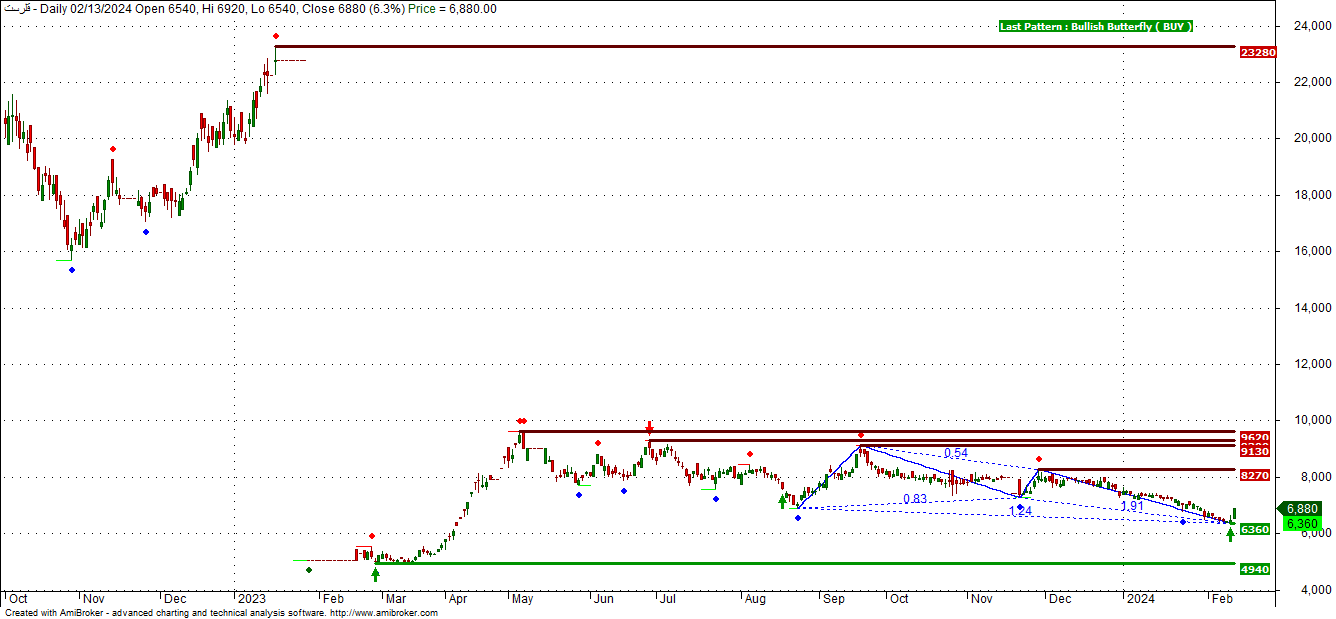Click the double red dots at the May 2023 high
The image size is (1336, 619).
point(521,422)
